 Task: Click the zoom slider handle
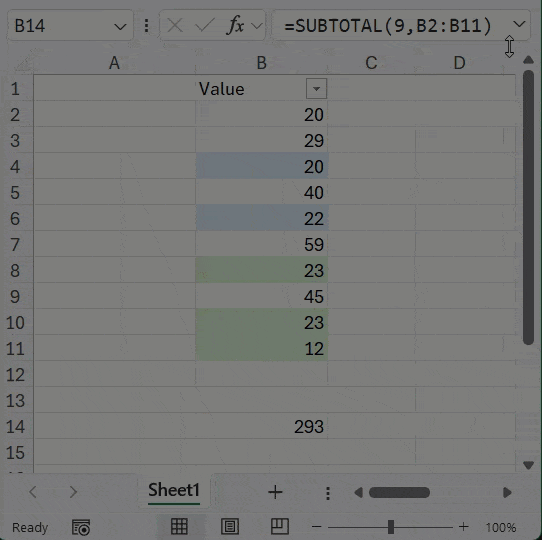[391, 527]
